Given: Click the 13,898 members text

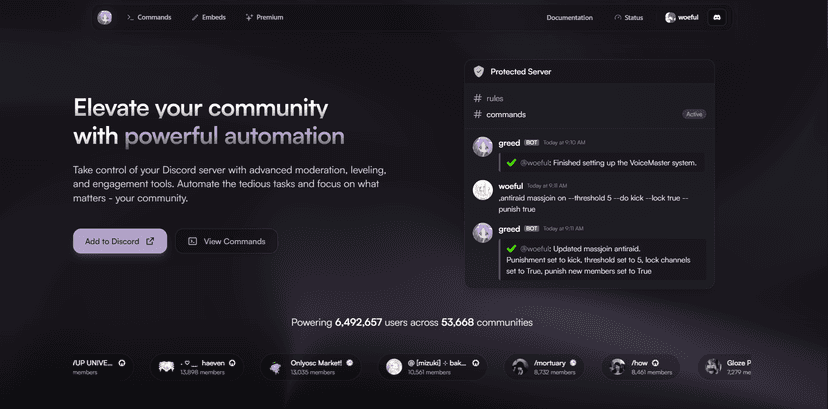Looking at the screenshot, I should coord(202,372).
